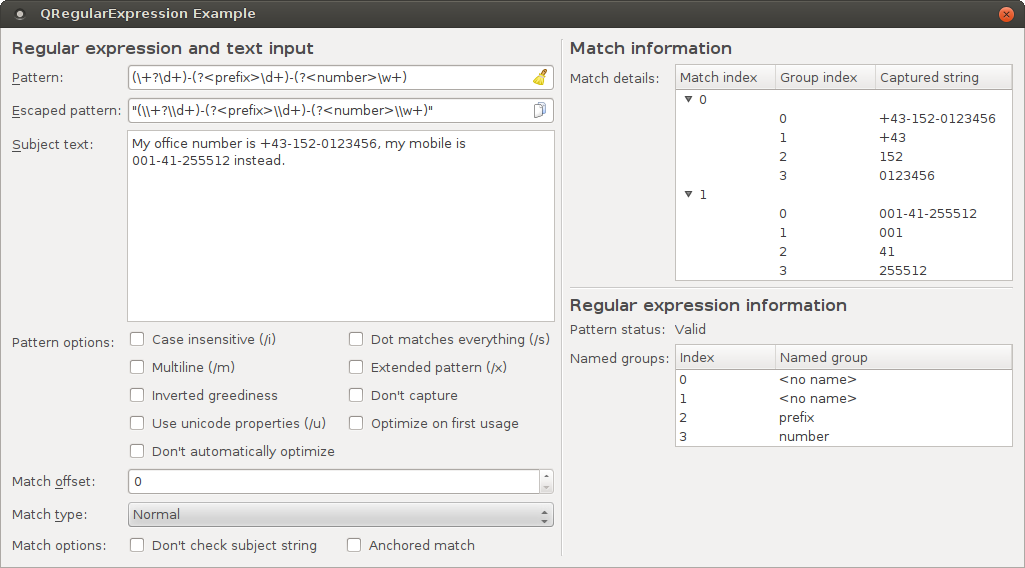Image resolution: width=1025 pixels, height=568 pixels.
Task: Select the prefix row in Named groups
Action: (x=797, y=418)
